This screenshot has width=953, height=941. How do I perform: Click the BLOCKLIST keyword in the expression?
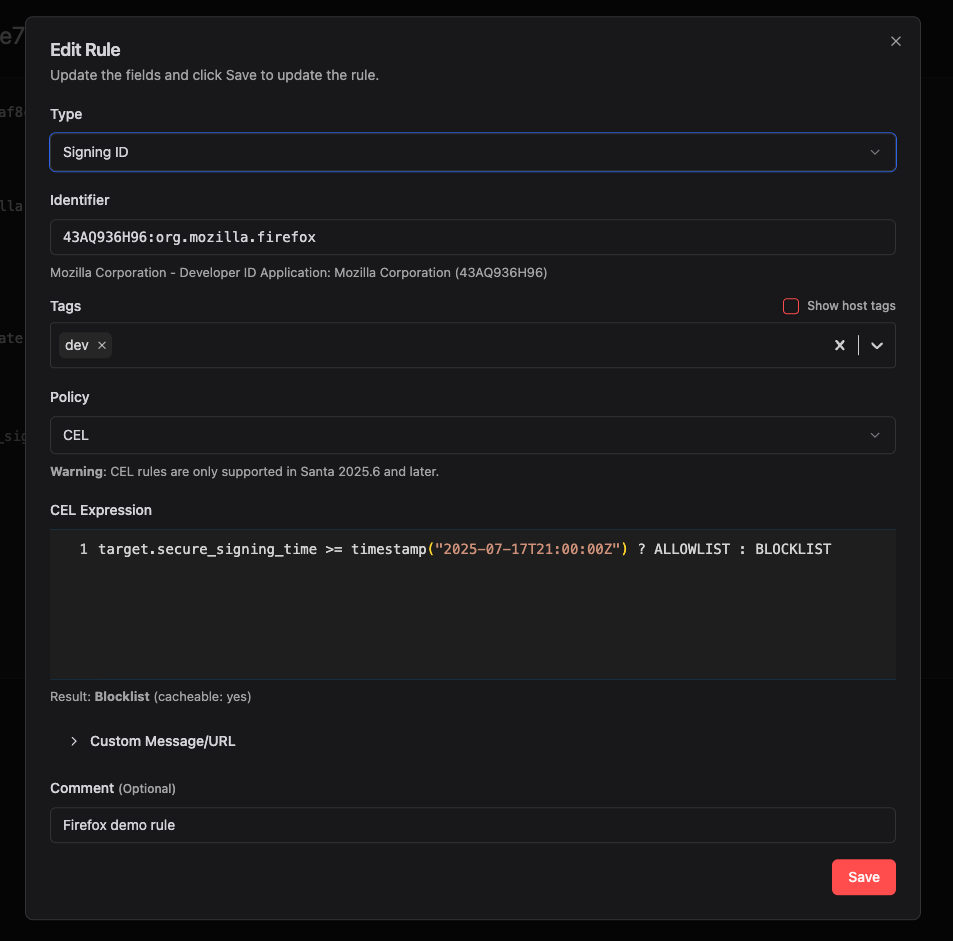point(792,549)
